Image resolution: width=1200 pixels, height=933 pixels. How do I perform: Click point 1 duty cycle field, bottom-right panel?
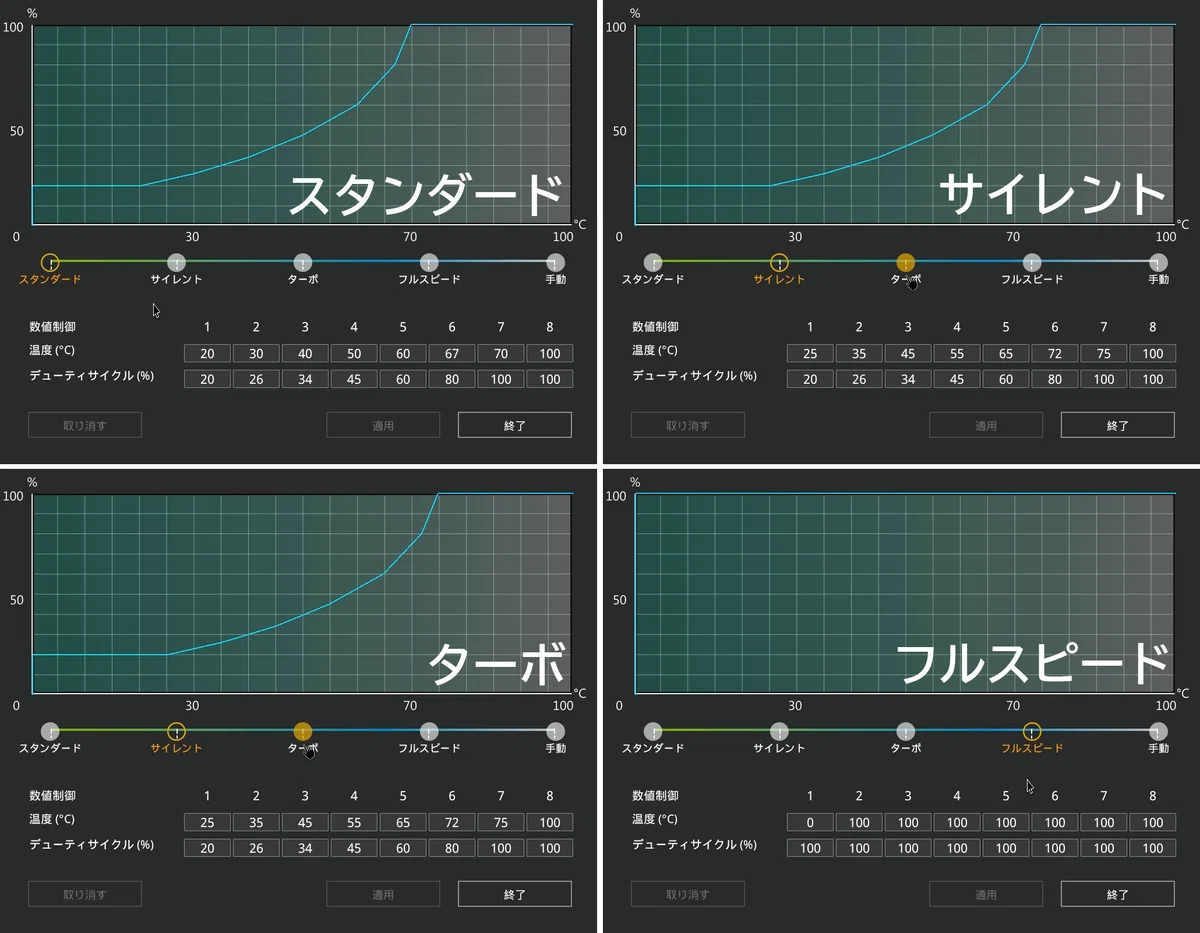click(x=810, y=848)
